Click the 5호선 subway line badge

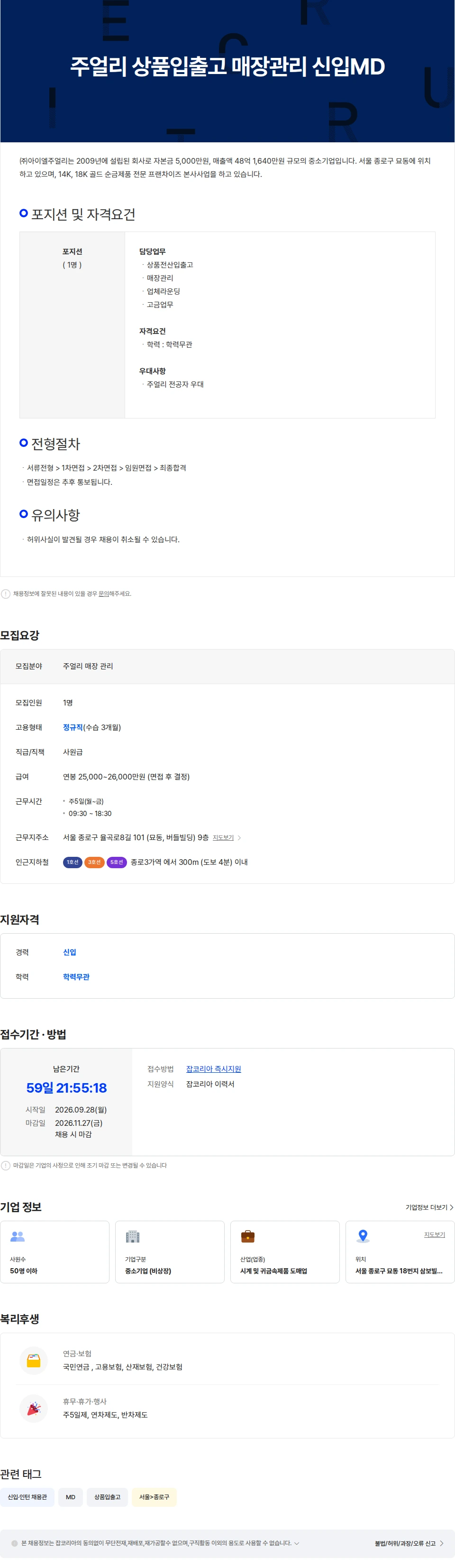tap(116, 862)
